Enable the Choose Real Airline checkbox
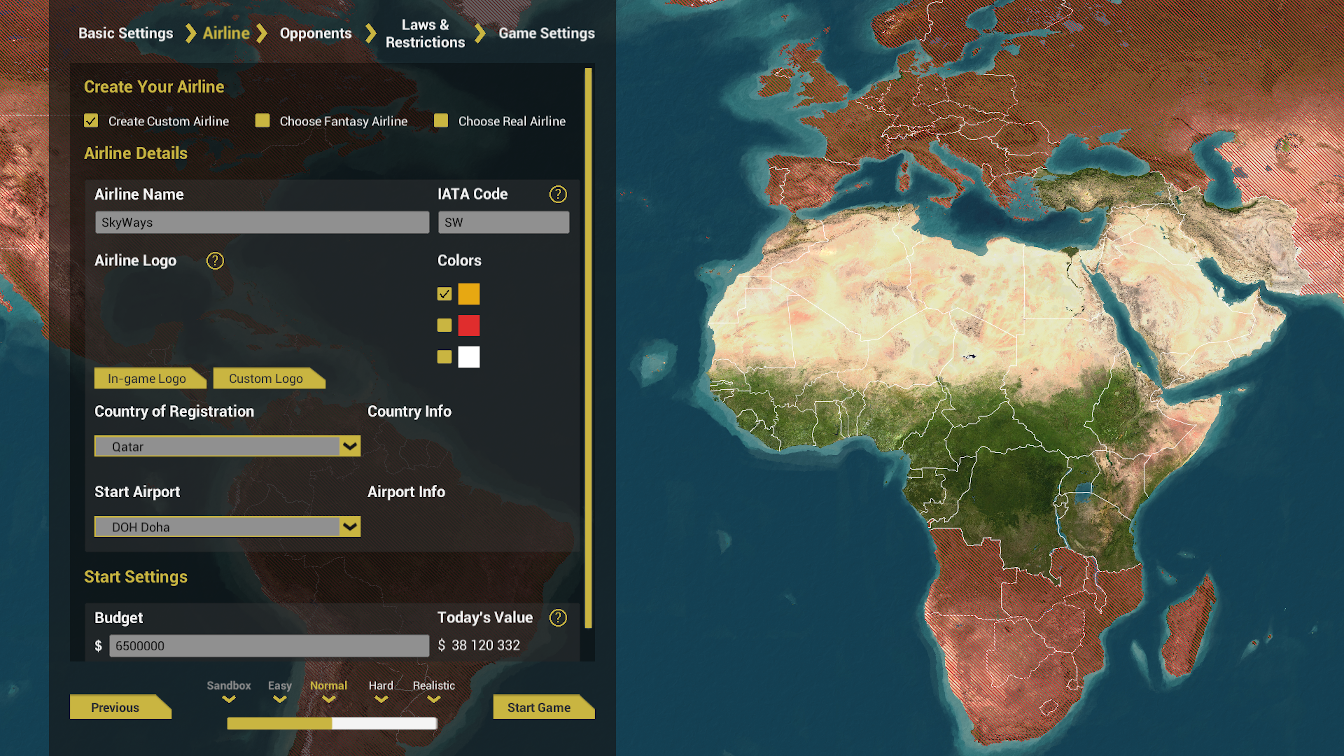 (x=441, y=121)
